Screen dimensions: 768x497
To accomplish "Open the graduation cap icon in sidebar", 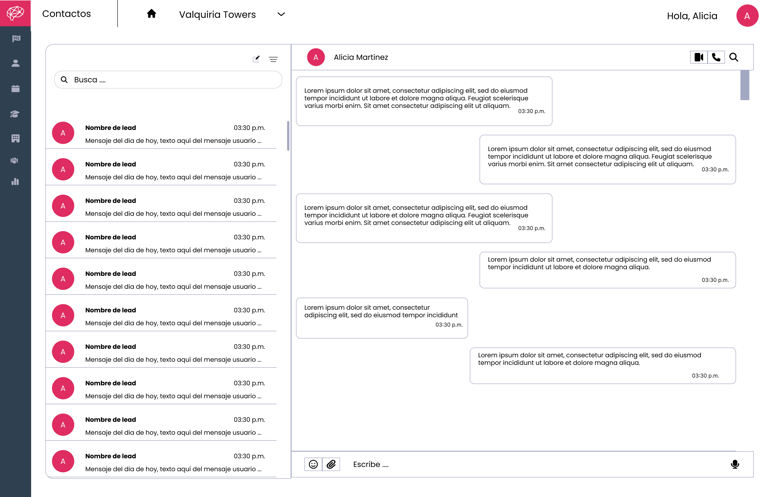I will point(15,114).
